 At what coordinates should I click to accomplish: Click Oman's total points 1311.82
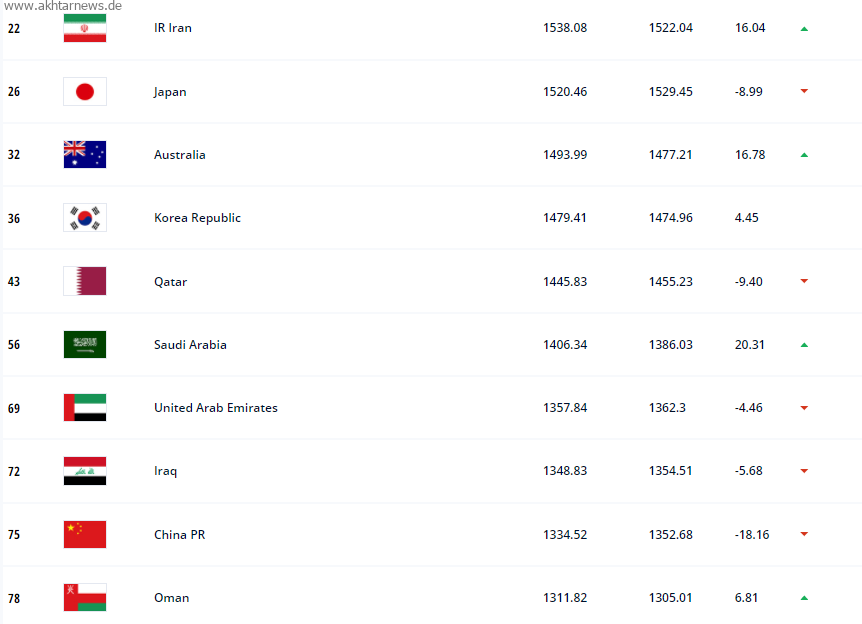(x=565, y=598)
